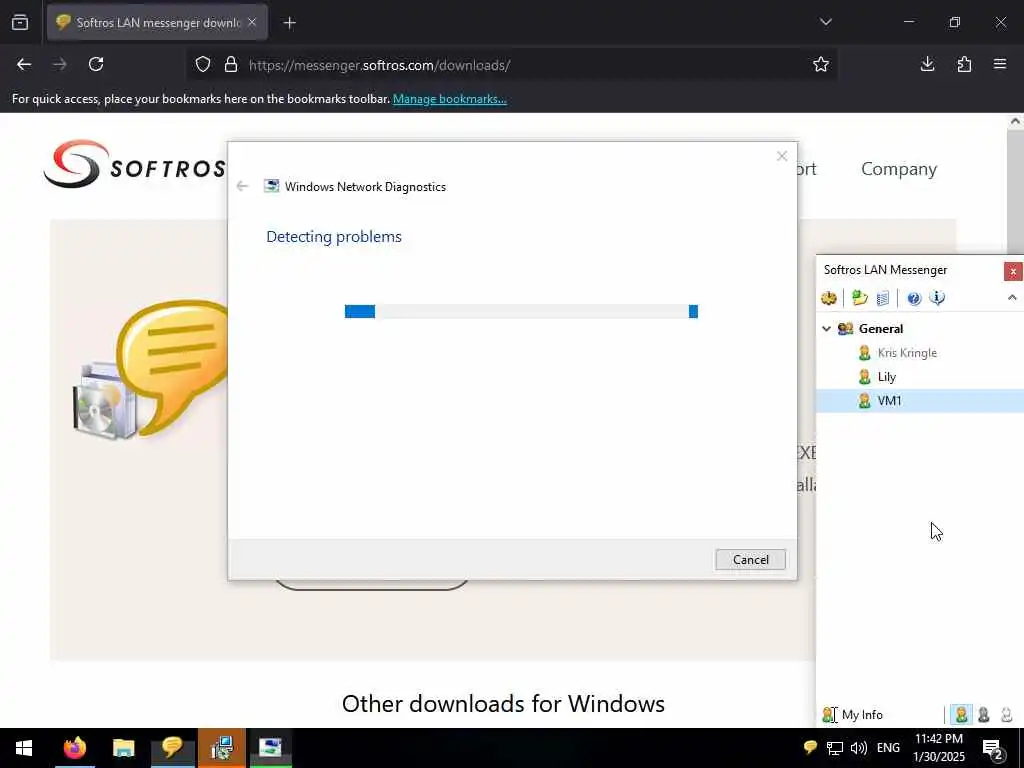Click the Detecting problems progress bar
Screen dimensions: 1024x768
pyautogui.click(x=521, y=312)
